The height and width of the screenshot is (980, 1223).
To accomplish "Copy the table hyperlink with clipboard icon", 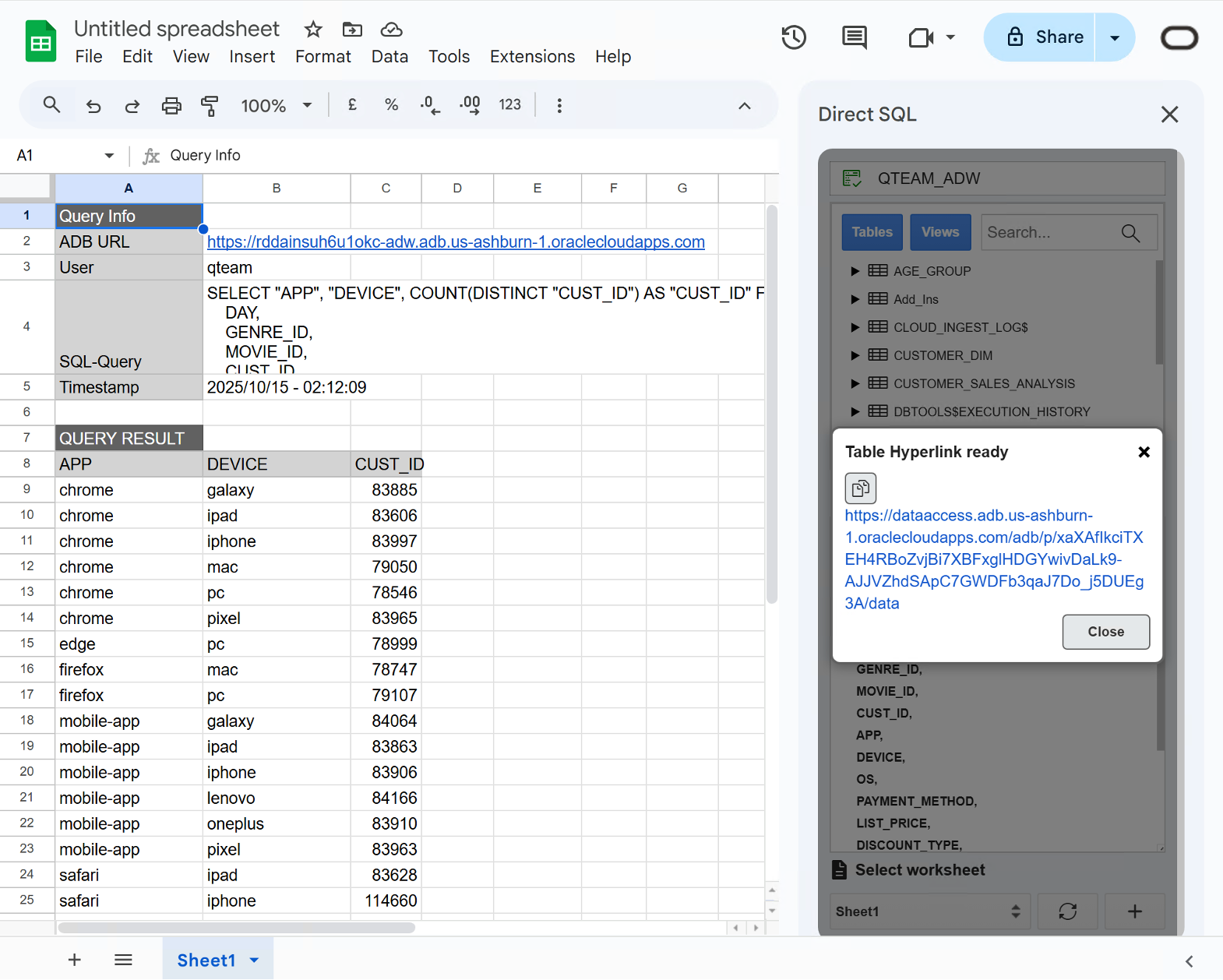I will 861,488.
